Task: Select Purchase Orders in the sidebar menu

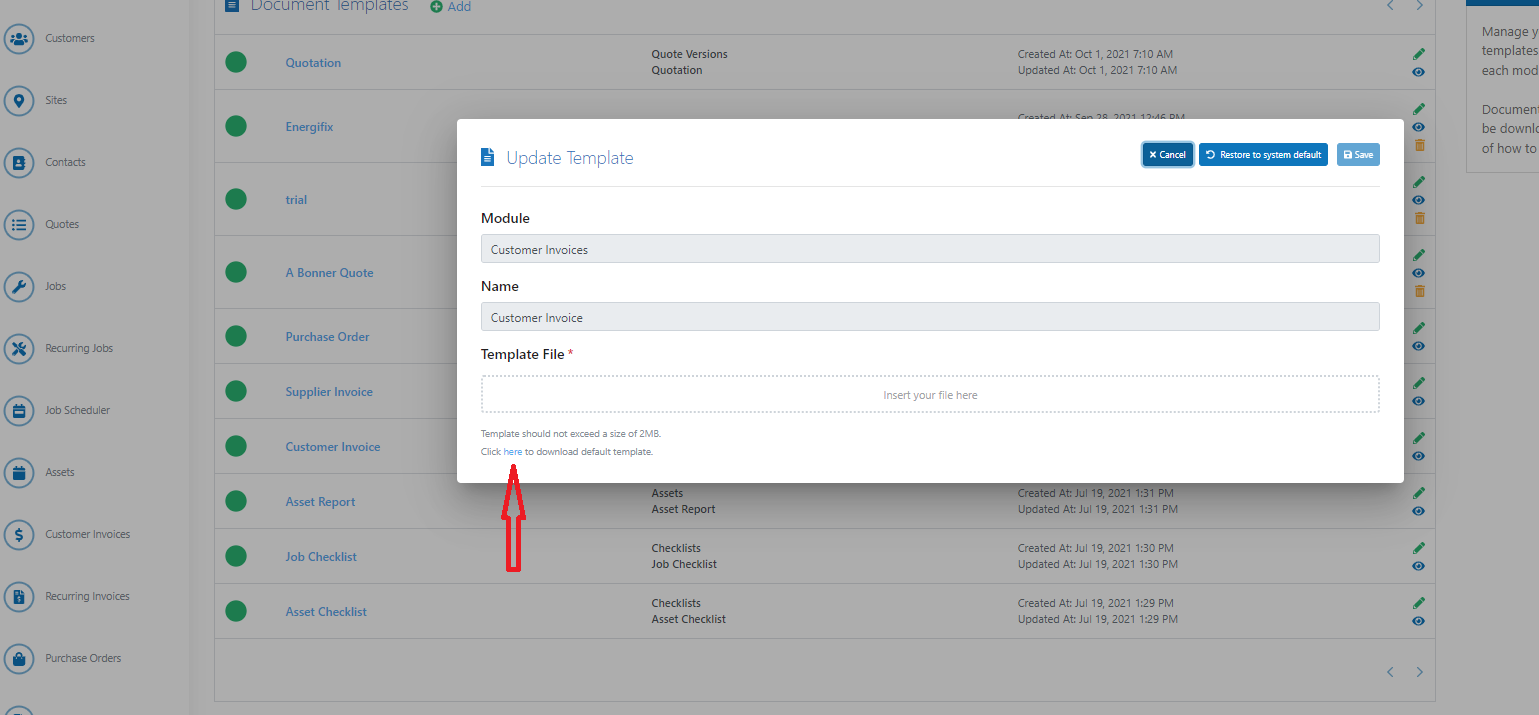Action: click(x=83, y=659)
